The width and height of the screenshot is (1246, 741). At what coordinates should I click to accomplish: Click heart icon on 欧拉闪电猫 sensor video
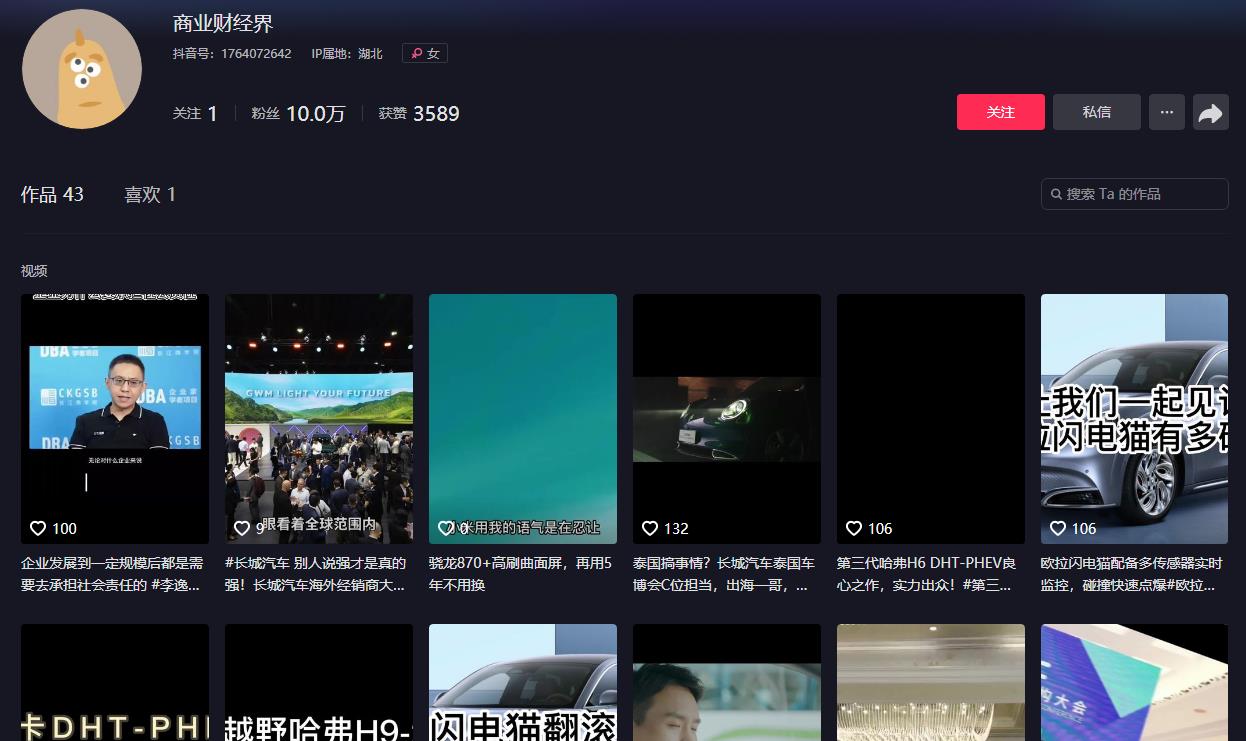(x=1058, y=528)
